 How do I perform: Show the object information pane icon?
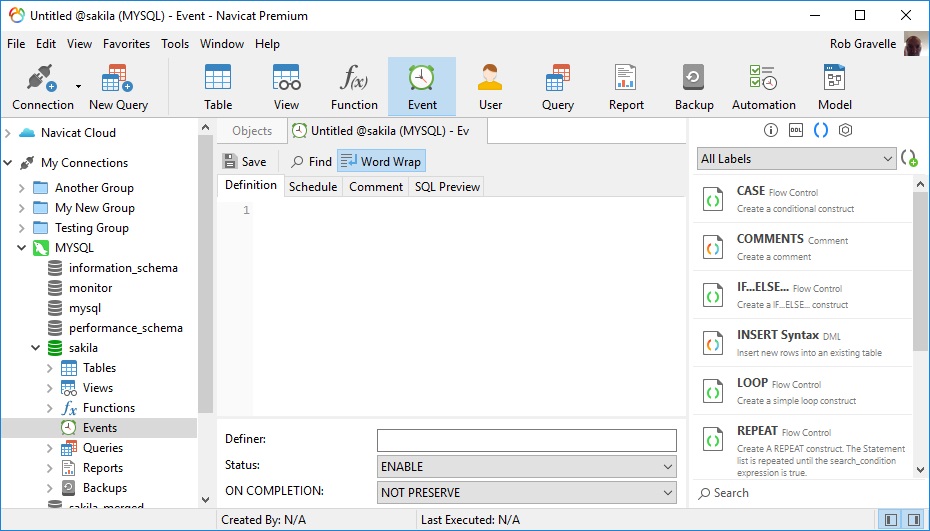click(x=770, y=130)
